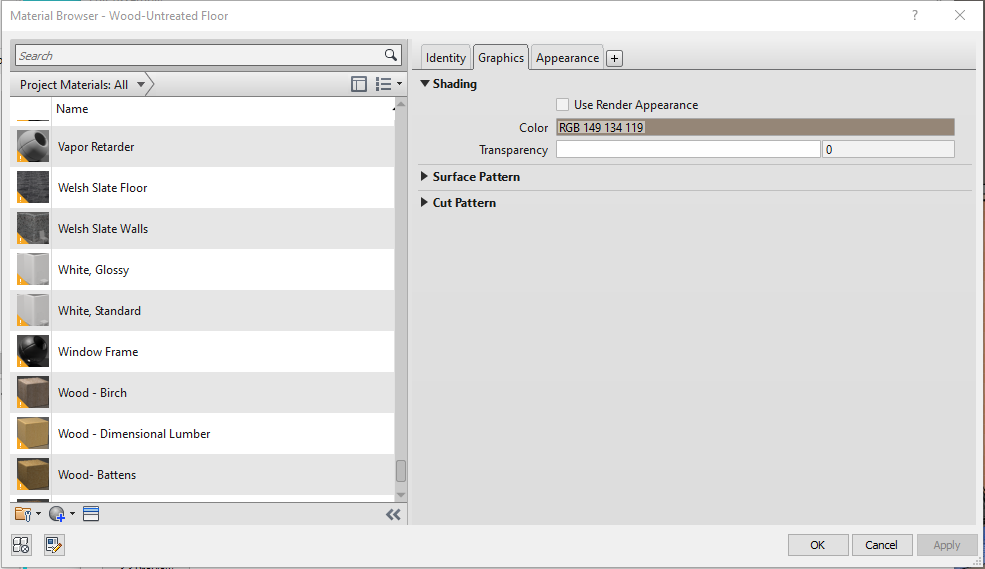Image resolution: width=985 pixels, height=569 pixels.
Task: Expand the Surface Pattern section
Action: pos(425,177)
